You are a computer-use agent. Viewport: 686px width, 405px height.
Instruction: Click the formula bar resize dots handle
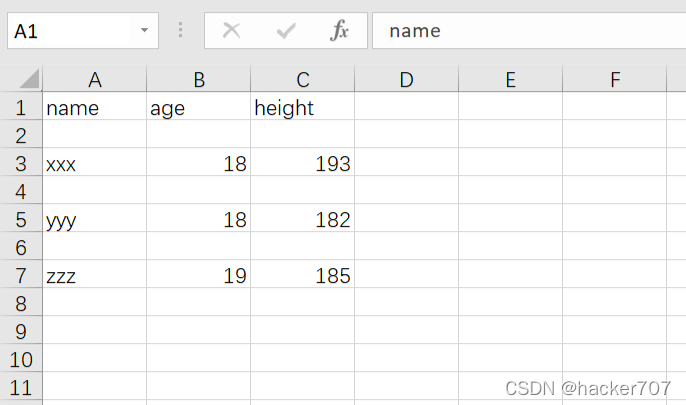[181, 31]
